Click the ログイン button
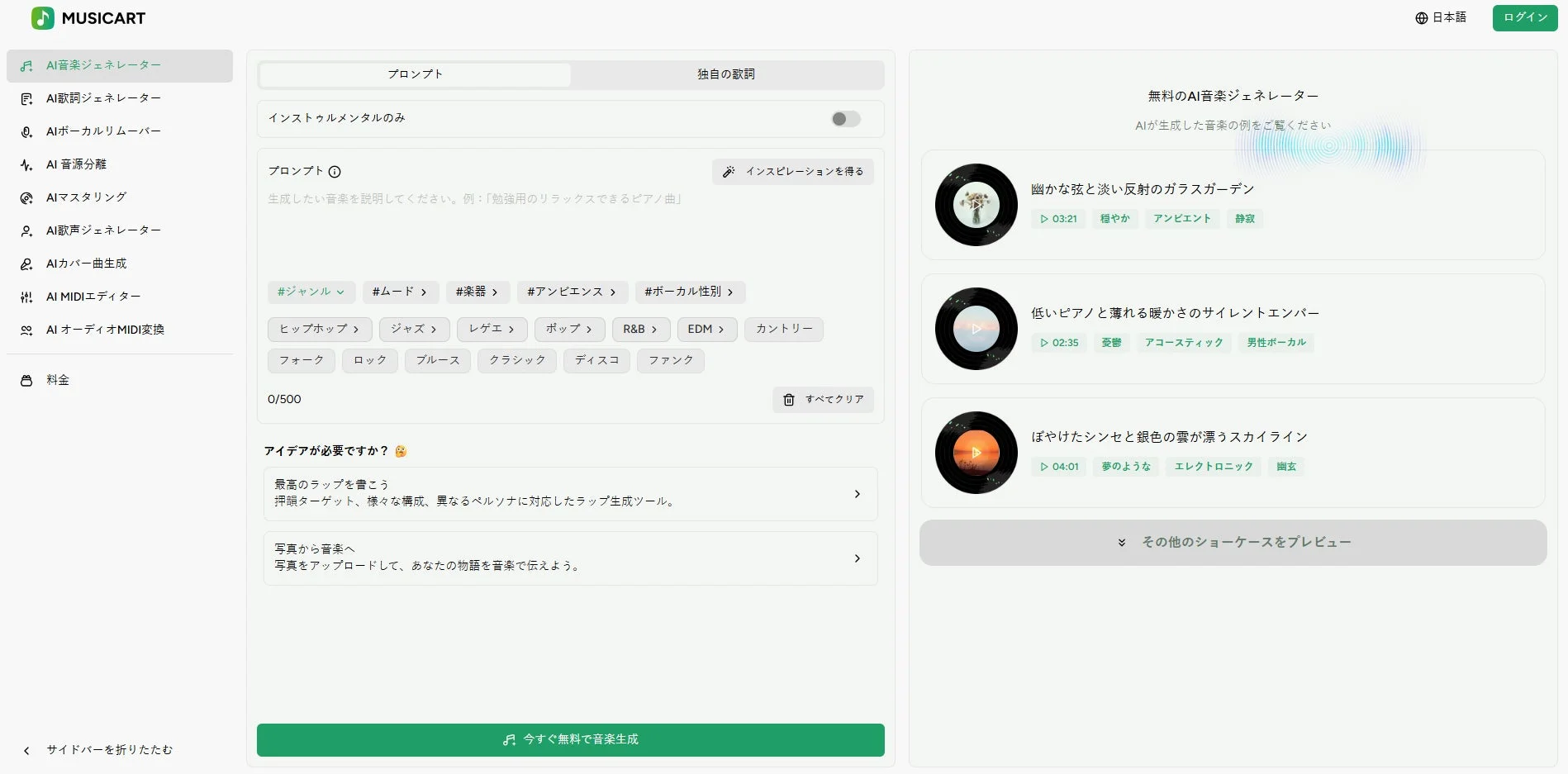 pos(1524,17)
